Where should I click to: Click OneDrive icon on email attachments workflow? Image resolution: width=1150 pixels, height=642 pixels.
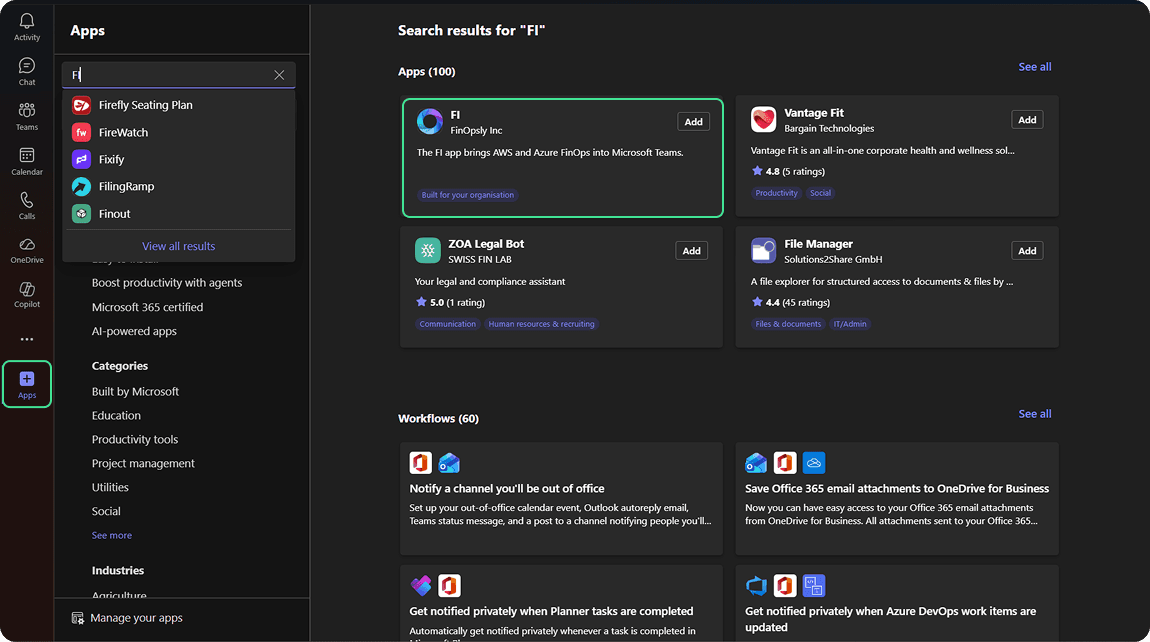[814, 463]
